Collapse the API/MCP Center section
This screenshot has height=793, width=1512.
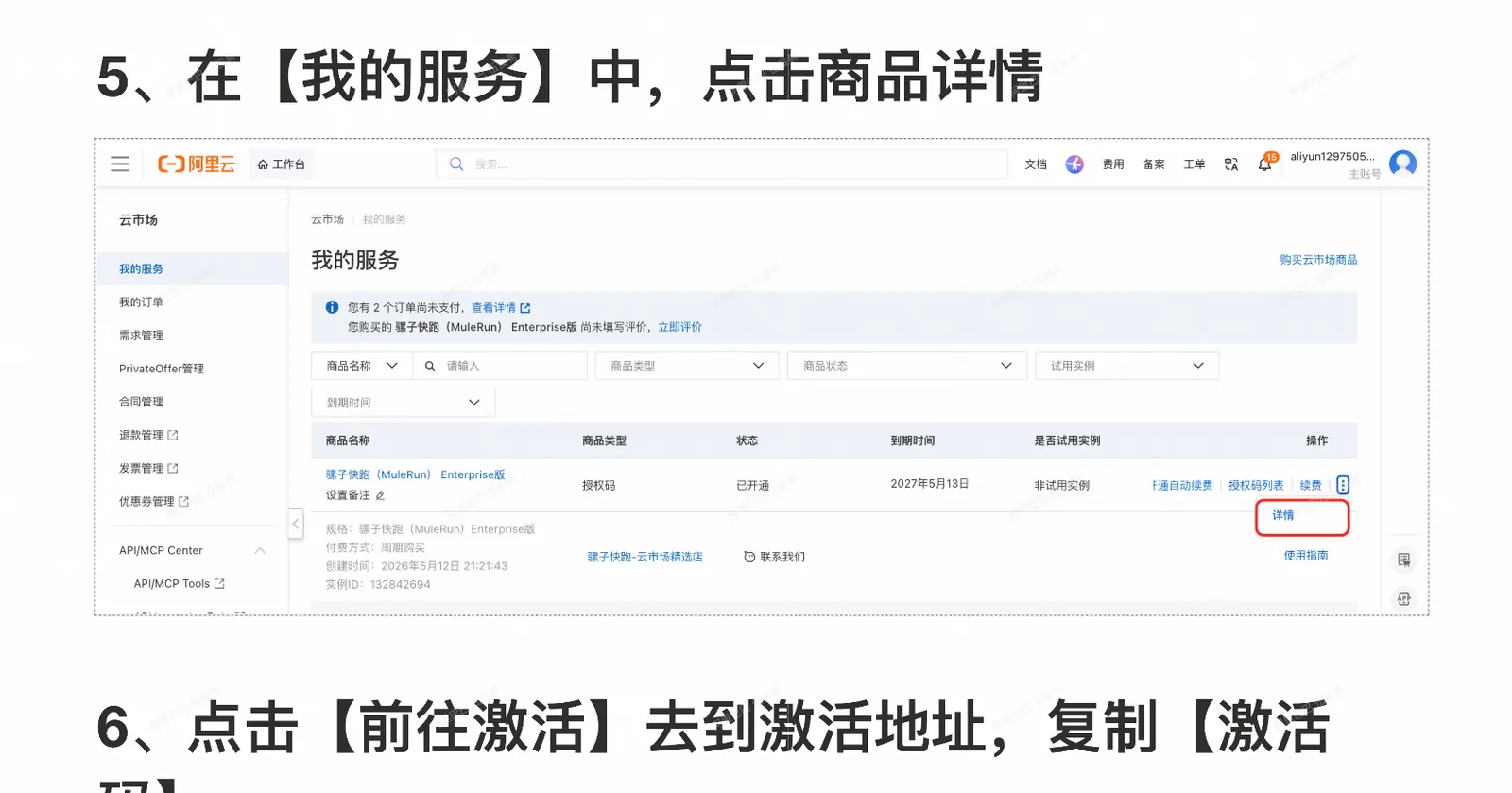[x=260, y=550]
